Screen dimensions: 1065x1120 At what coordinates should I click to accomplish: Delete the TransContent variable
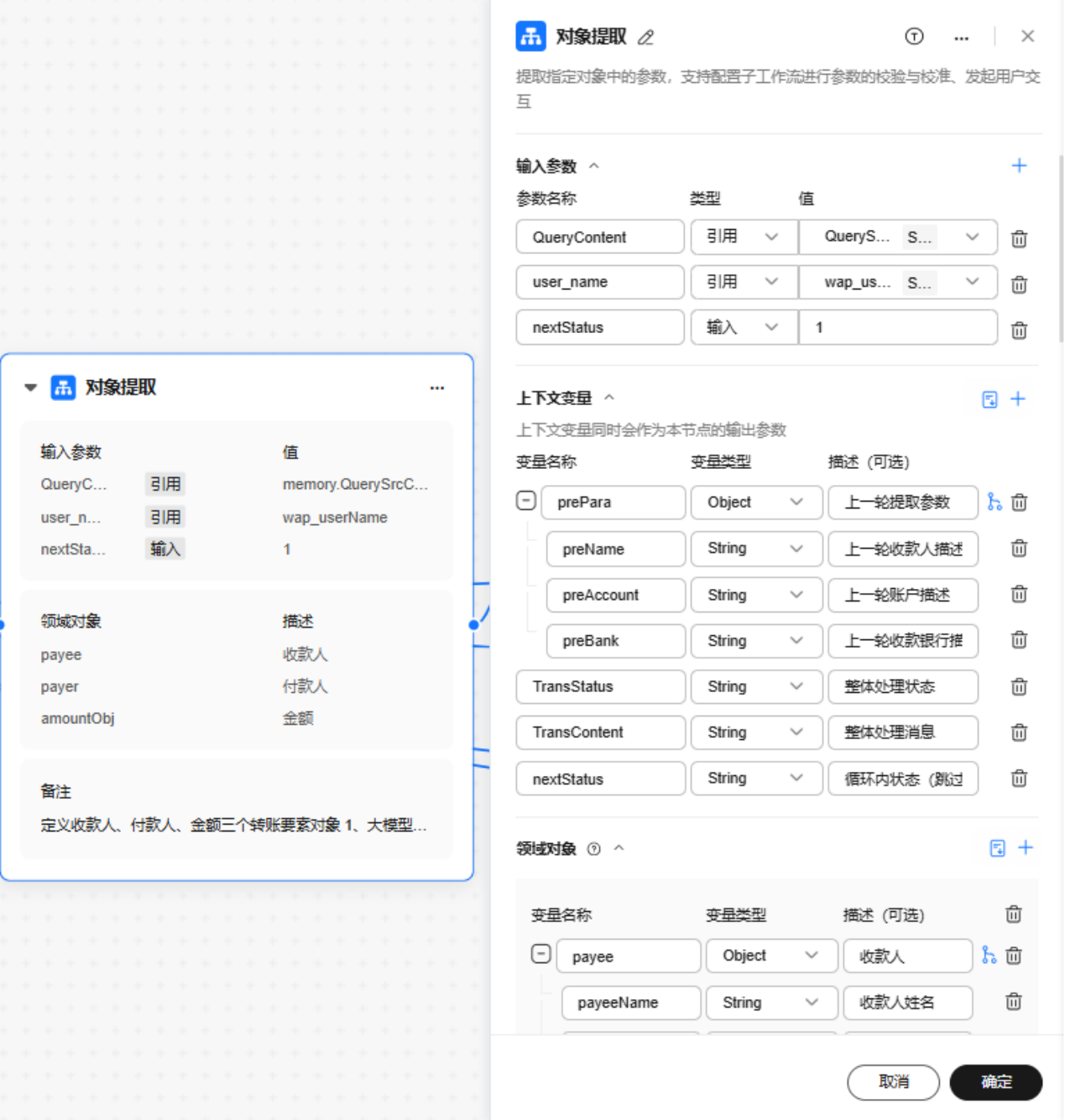point(1019,732)
